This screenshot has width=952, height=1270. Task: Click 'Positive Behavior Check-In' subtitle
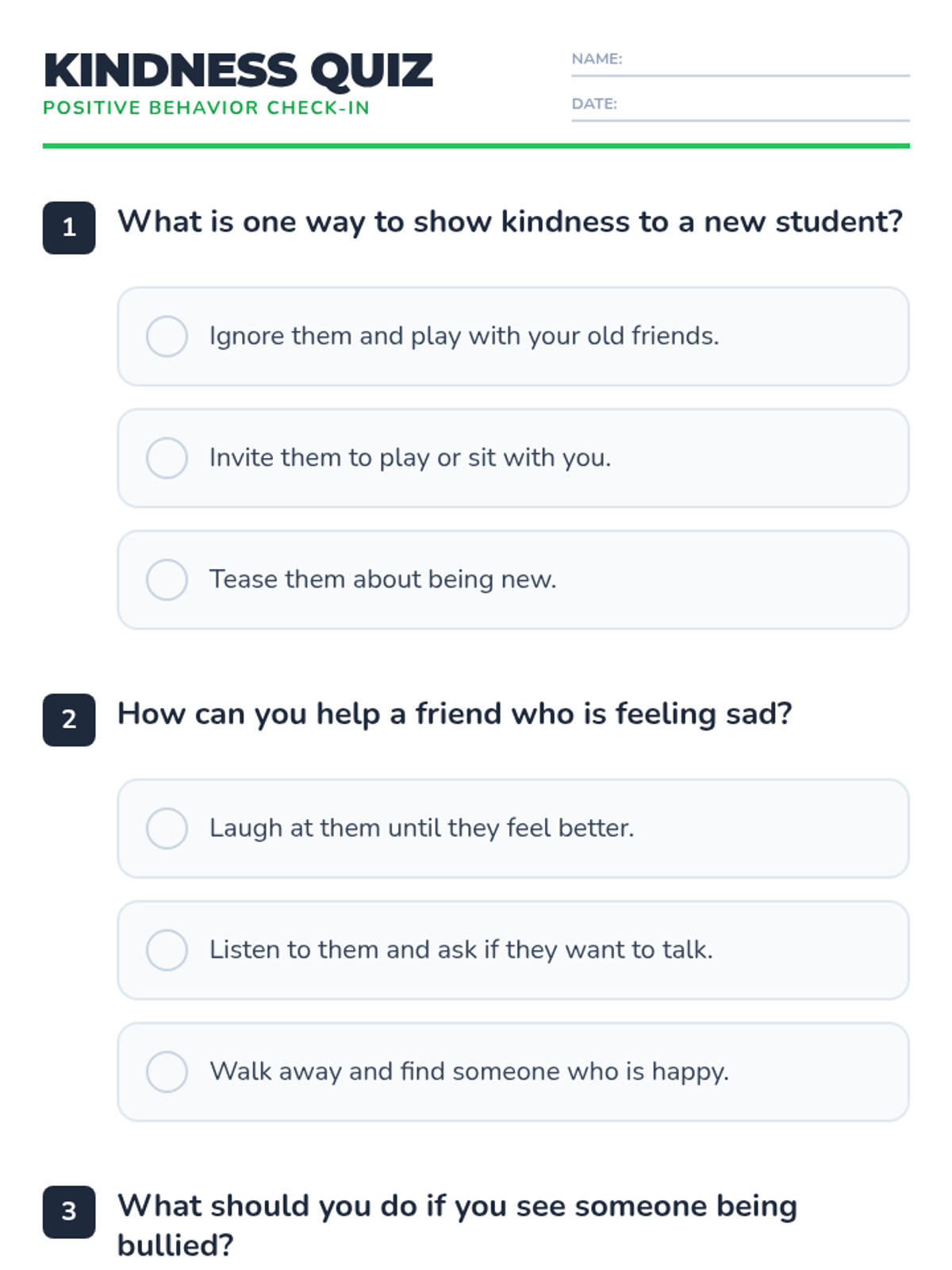pos(206,108)
